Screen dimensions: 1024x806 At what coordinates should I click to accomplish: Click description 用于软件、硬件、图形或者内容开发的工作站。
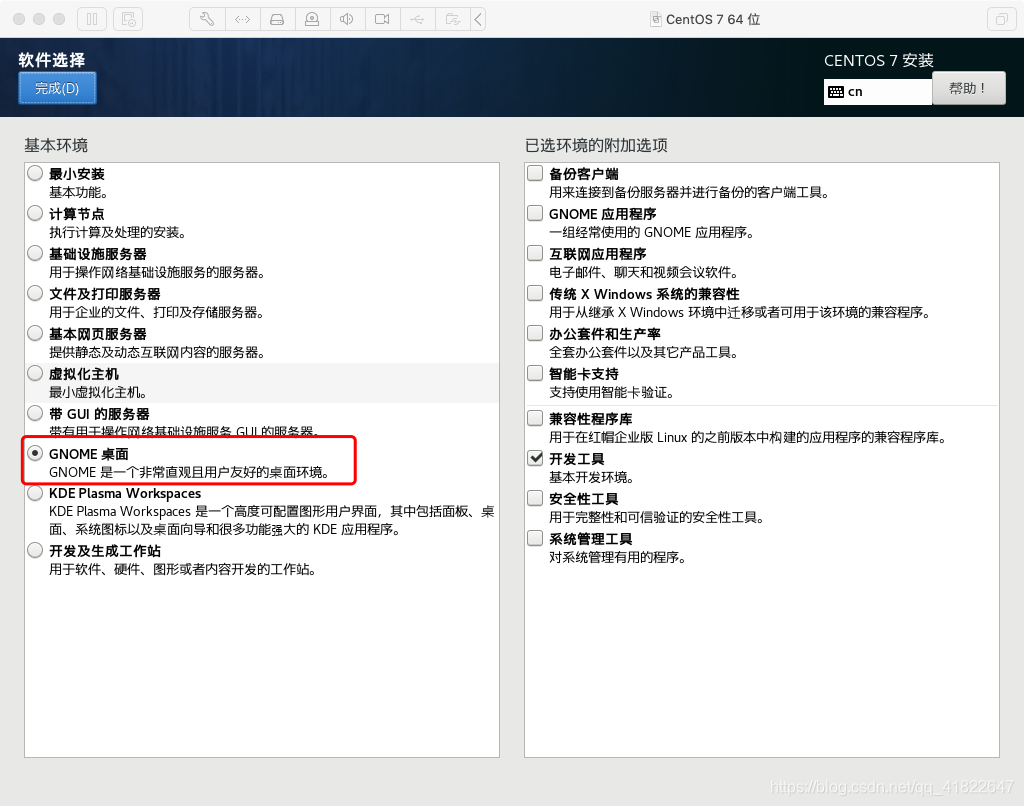point(183,570)
